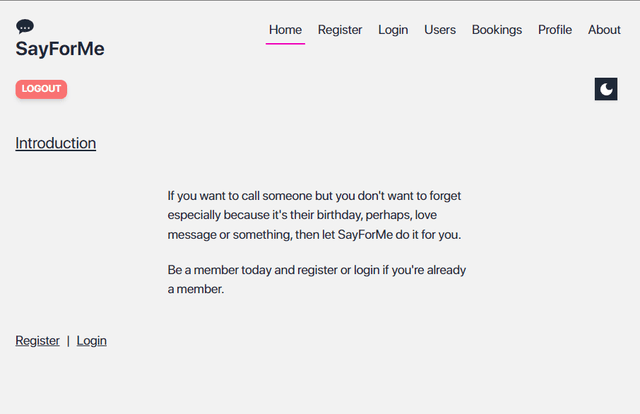This screenshot has height=414, width=640.
Task: Click the SayForMe site title
Action: point(60,49)
